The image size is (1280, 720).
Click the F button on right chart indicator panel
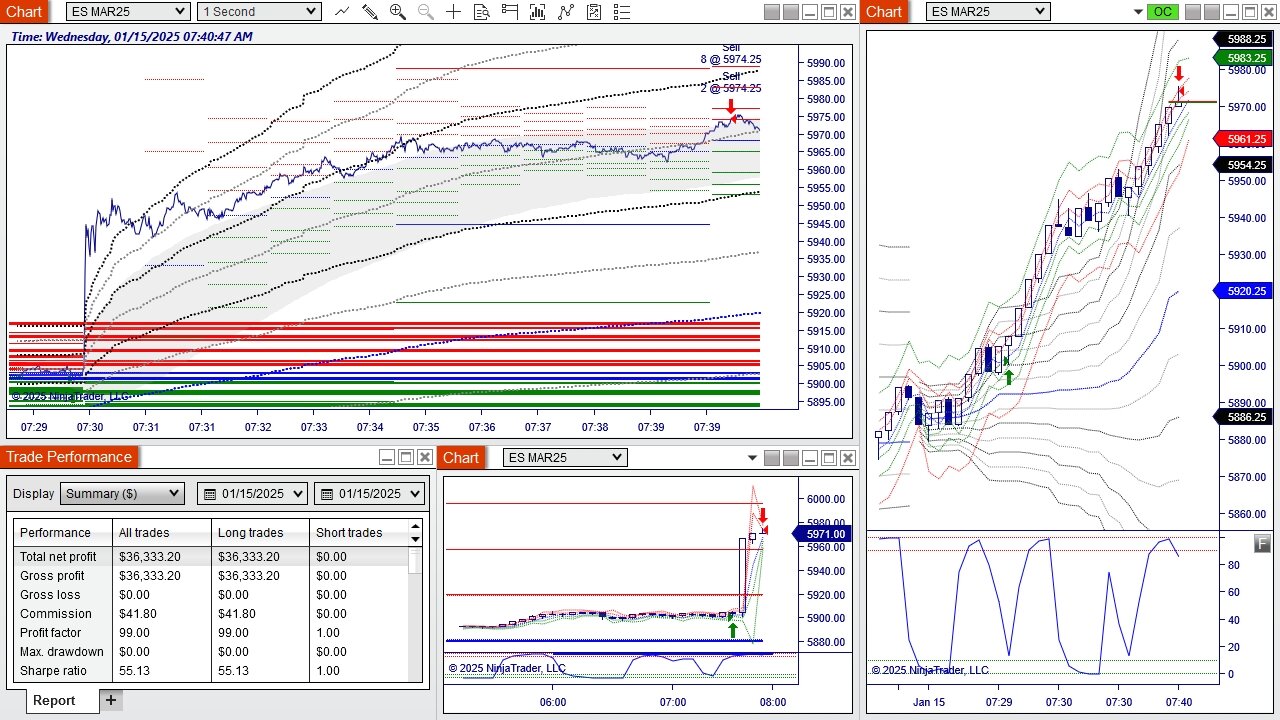coord(1263,543)
